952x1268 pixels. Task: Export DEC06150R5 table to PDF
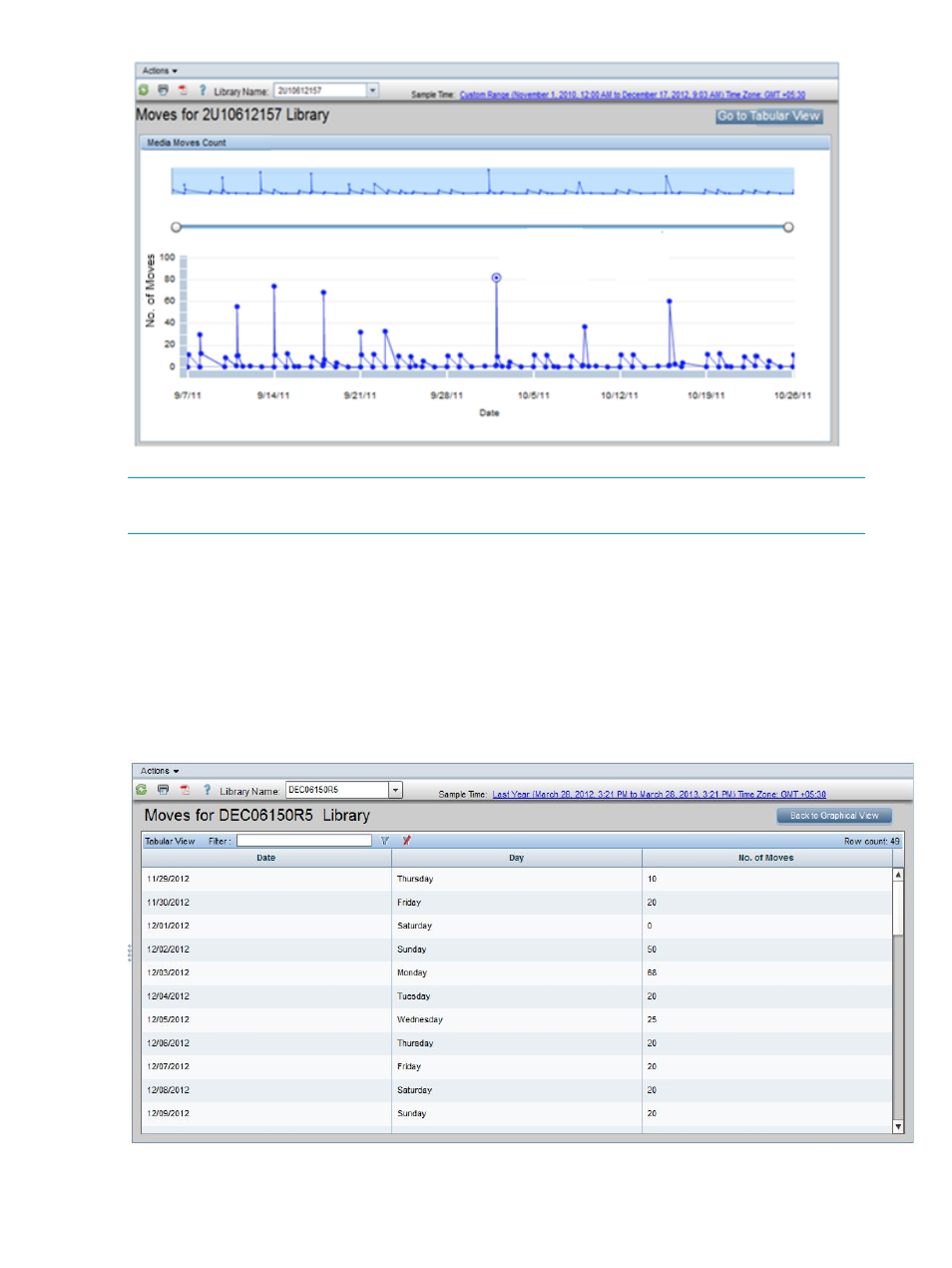coord(184,790)
